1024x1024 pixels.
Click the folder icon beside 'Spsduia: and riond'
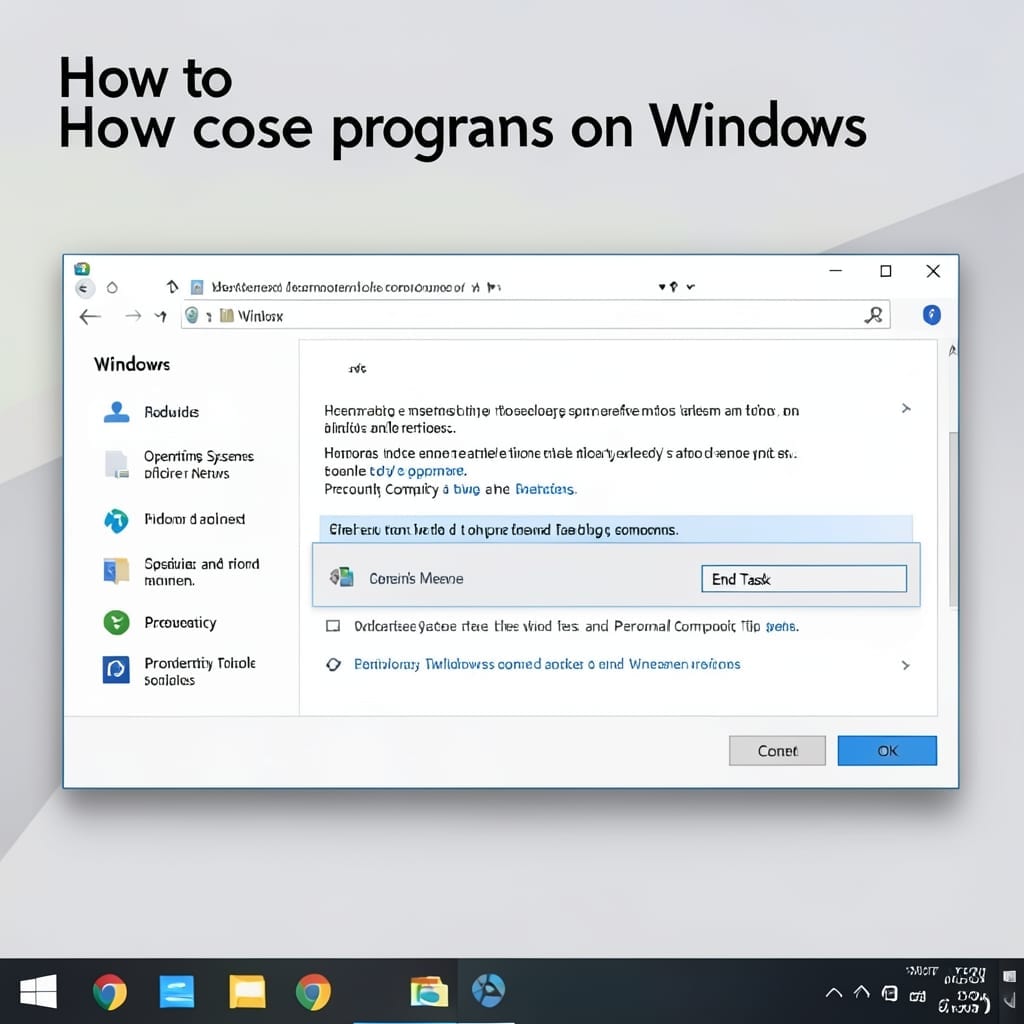[116, 571]
